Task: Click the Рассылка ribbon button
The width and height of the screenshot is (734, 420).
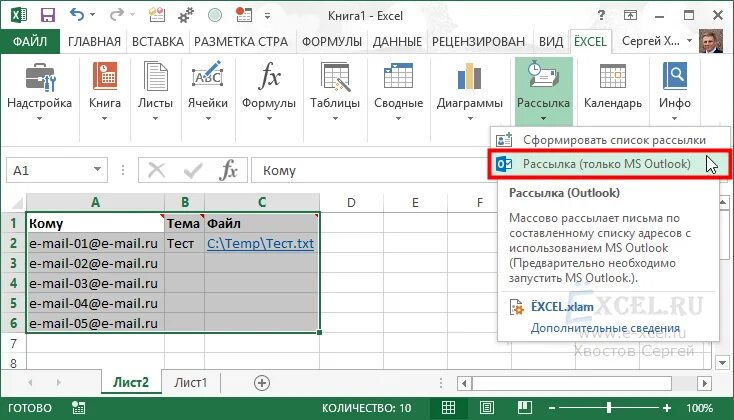Action: pos(543,91)
